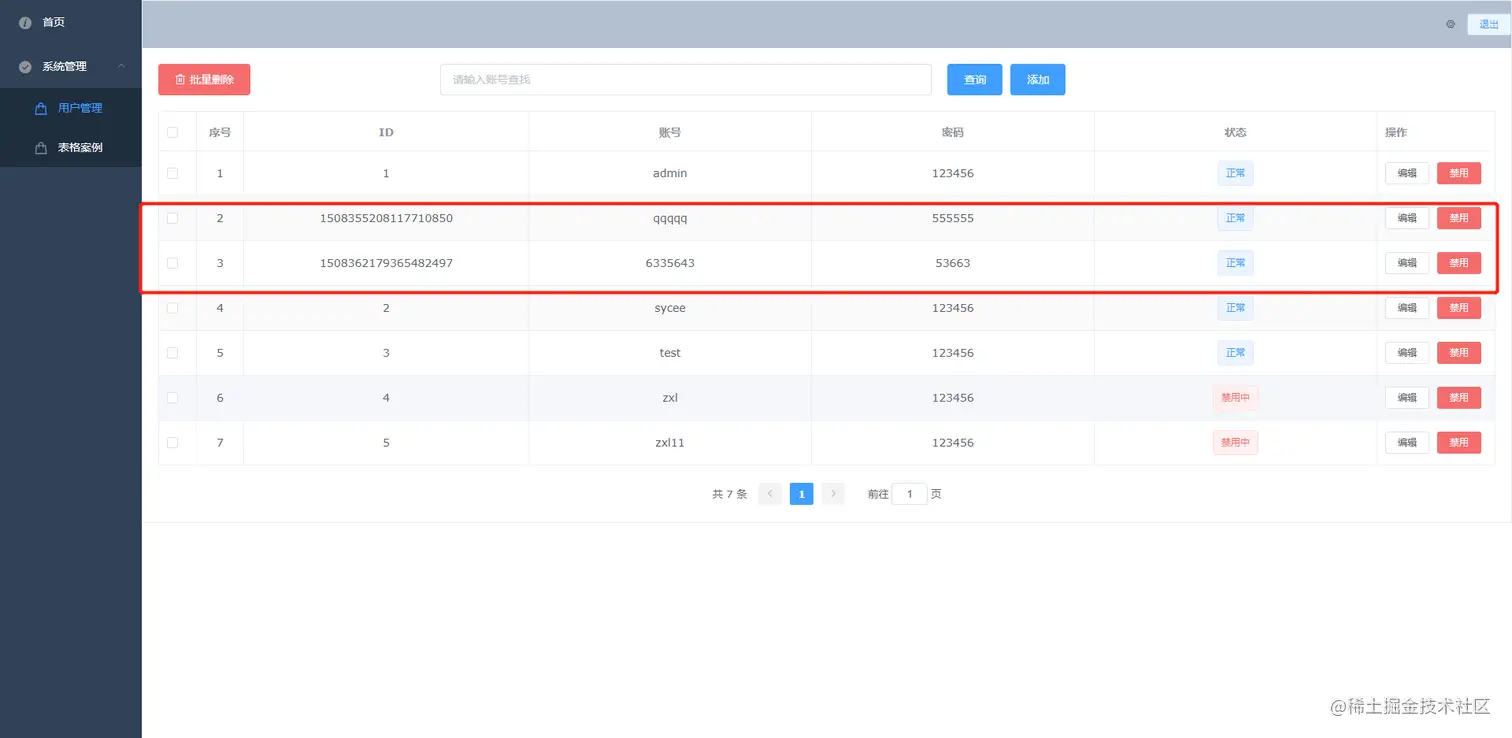The image size is (1512, 738).
Task: Go to previous page arrow in pagination
Action: (x=770, y=494)
